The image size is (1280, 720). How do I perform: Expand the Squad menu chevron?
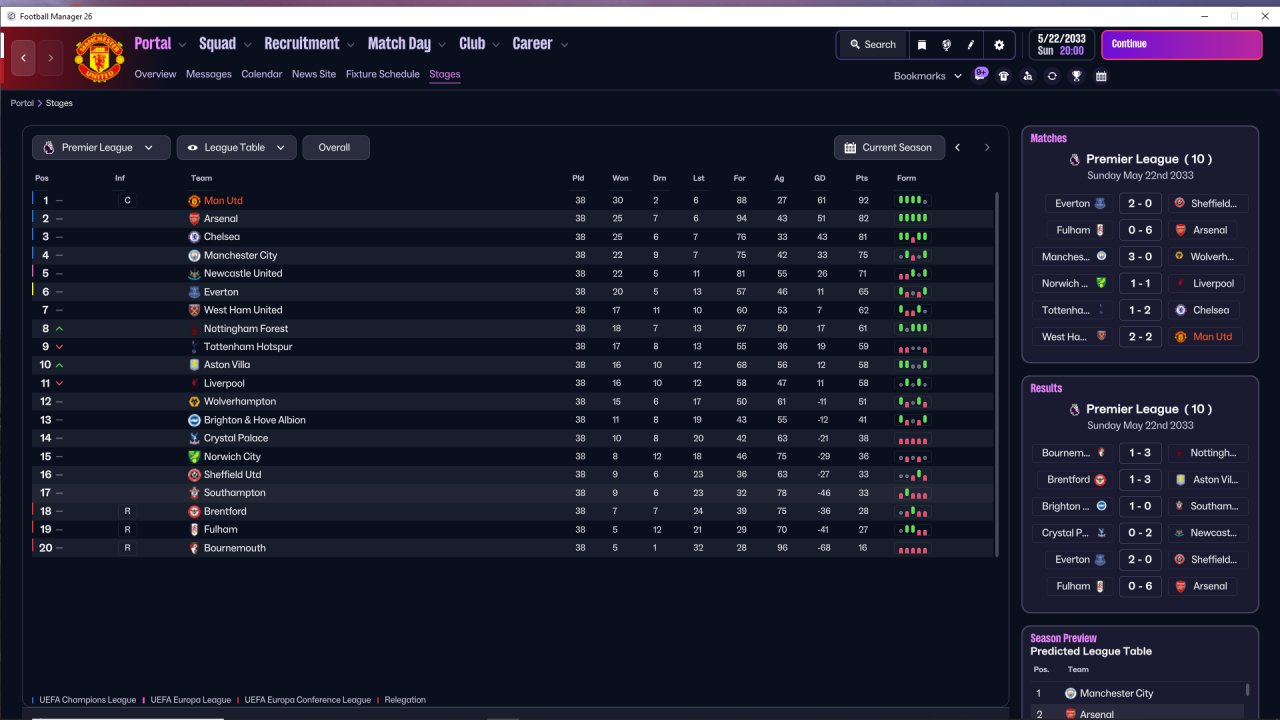click(x=247, y=45)
